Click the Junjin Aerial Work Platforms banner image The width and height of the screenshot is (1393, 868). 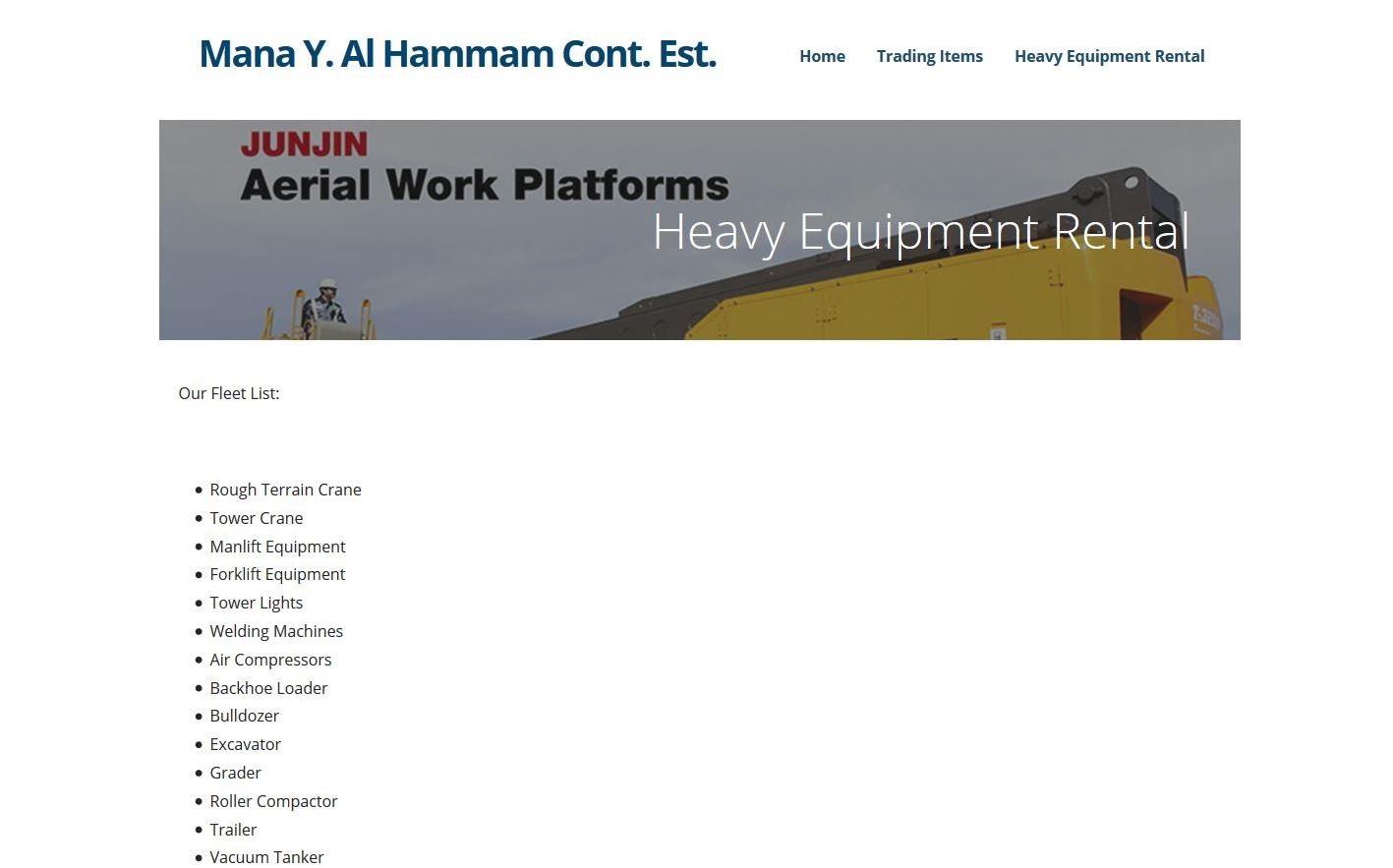pos(699,230)
